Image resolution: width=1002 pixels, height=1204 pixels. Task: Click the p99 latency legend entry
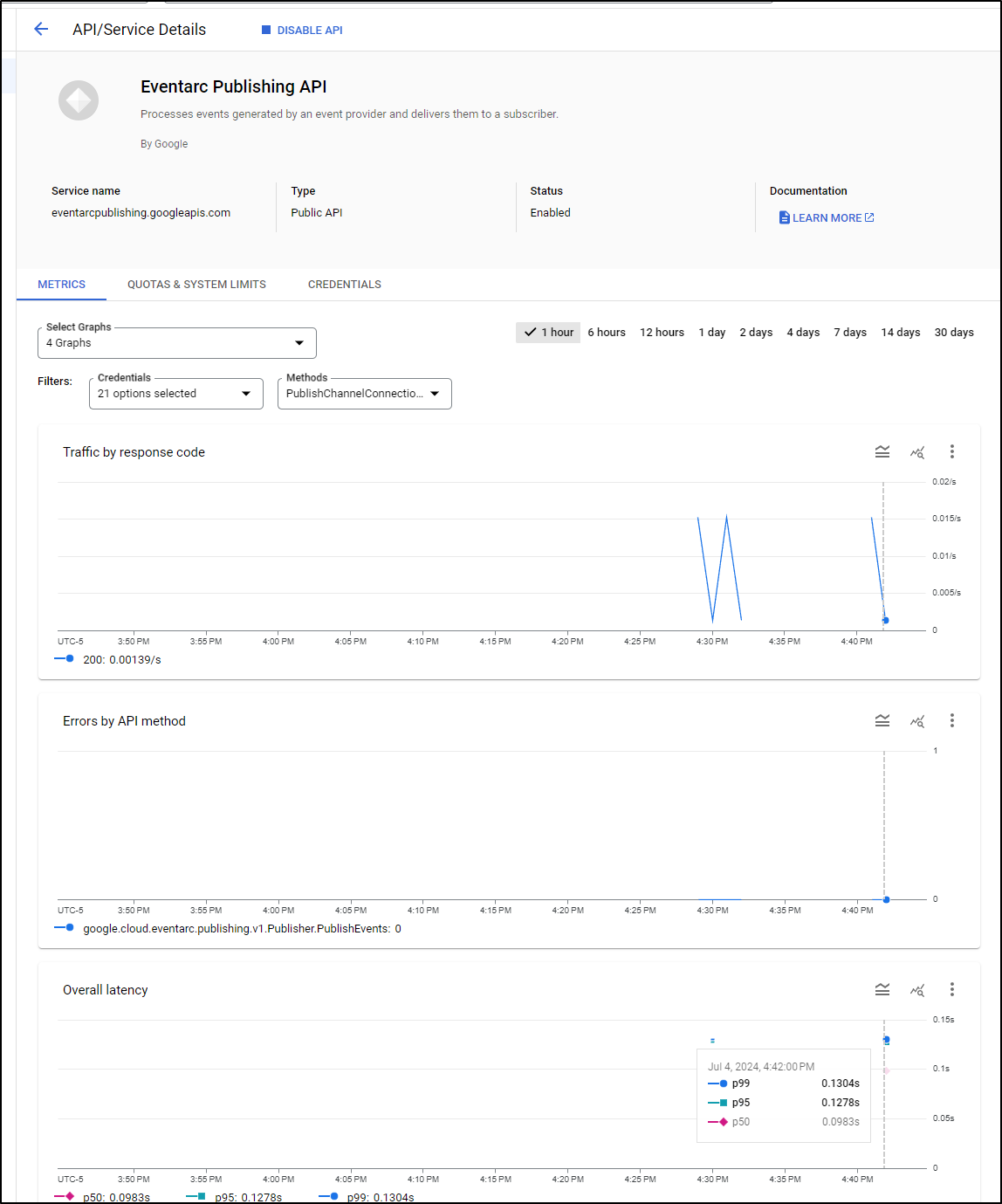click(367, 1197)
